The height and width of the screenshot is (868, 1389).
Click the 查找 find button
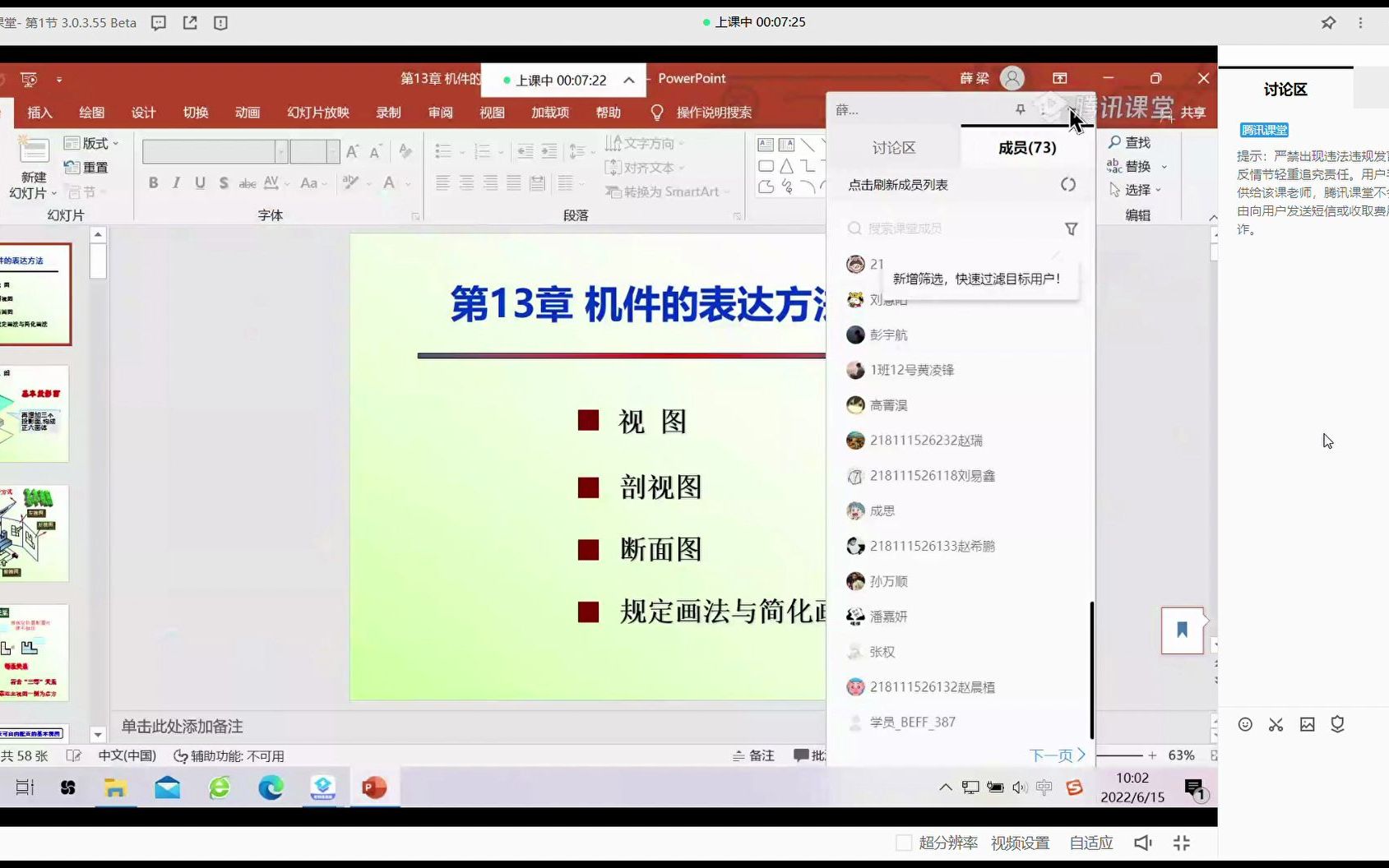pos(1129,142)
